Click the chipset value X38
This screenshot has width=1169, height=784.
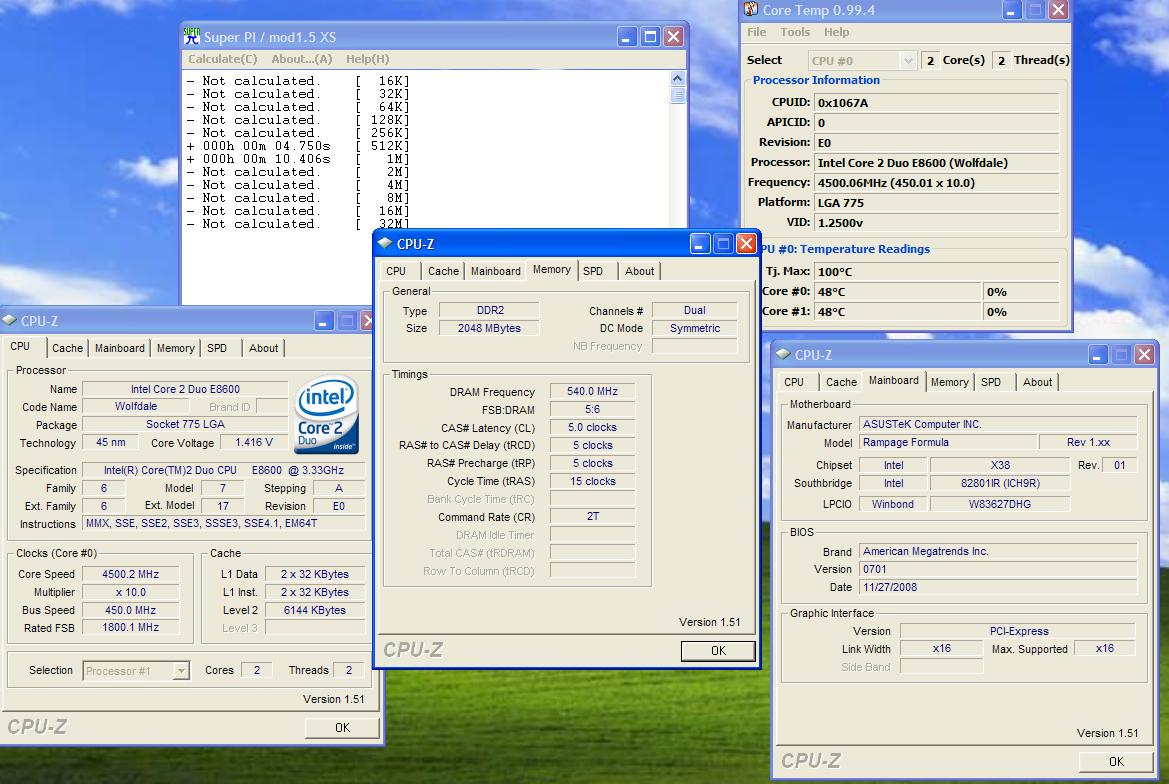pyautogui.click(x=1000, y=465)
